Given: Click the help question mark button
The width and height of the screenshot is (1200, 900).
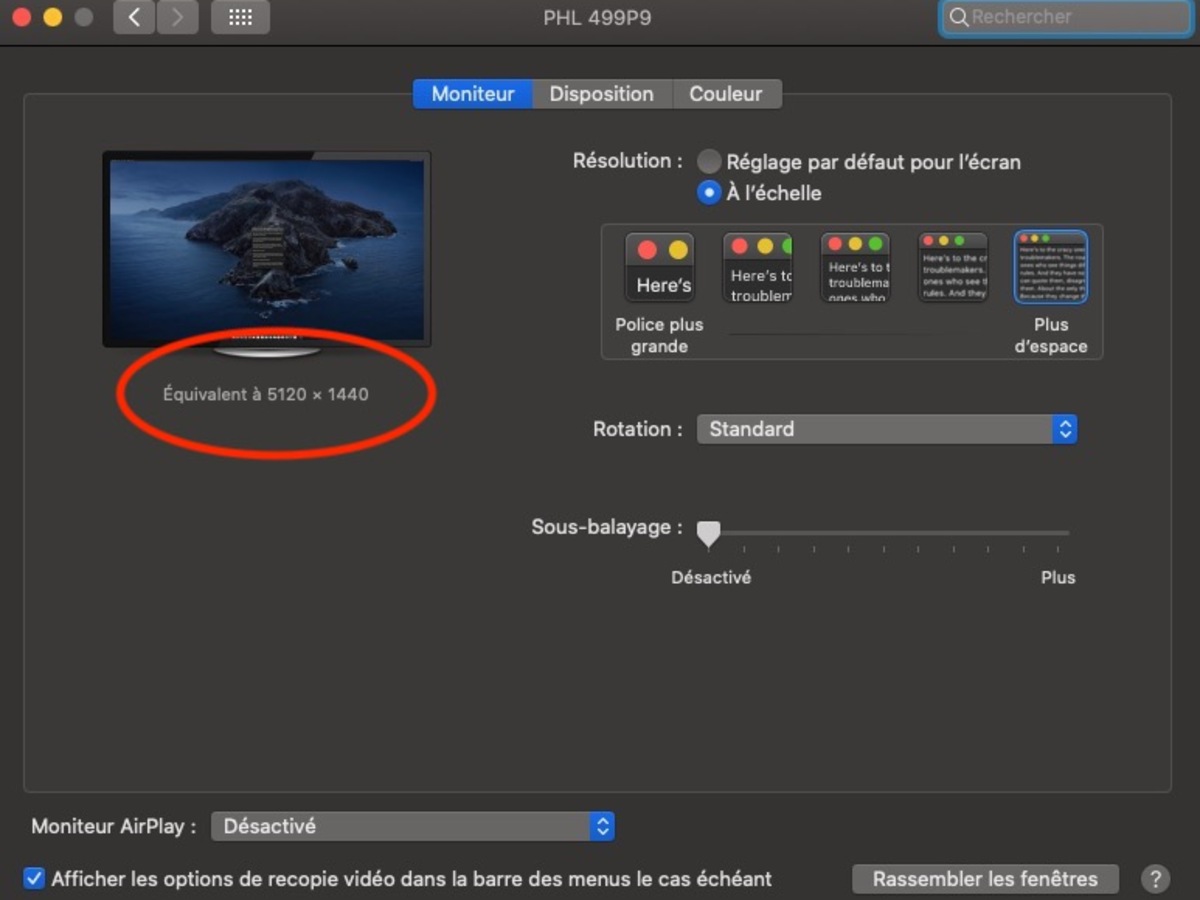Looking at the screenshot, I should point(1155,879).
